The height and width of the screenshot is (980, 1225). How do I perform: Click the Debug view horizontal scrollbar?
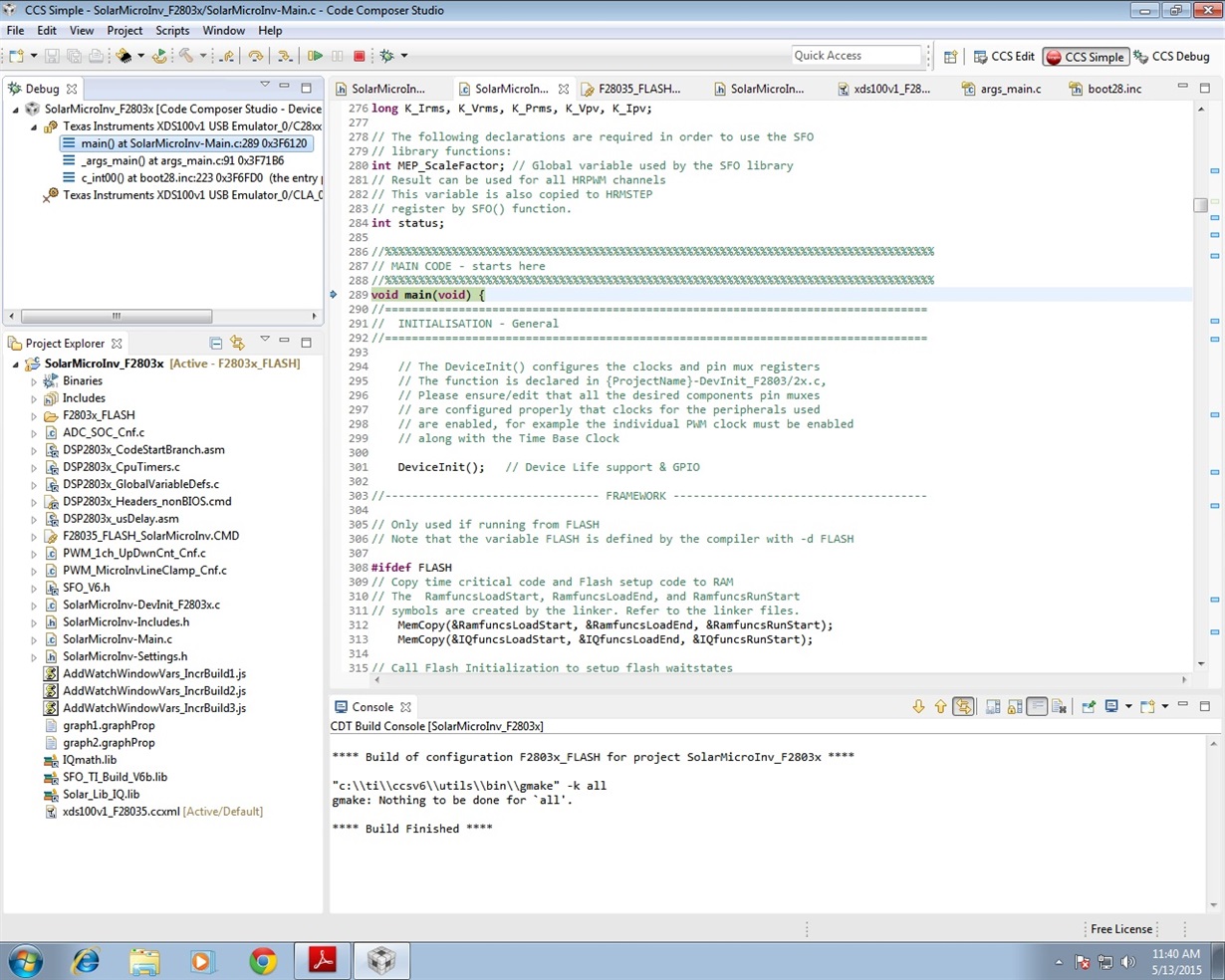click(116, 317)
